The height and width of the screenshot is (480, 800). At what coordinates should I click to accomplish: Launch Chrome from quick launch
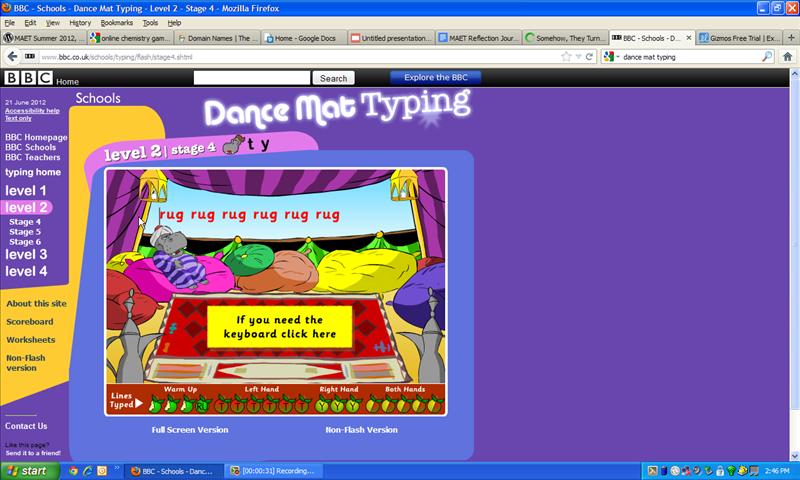pyautogui.click(x=73, y=471)
